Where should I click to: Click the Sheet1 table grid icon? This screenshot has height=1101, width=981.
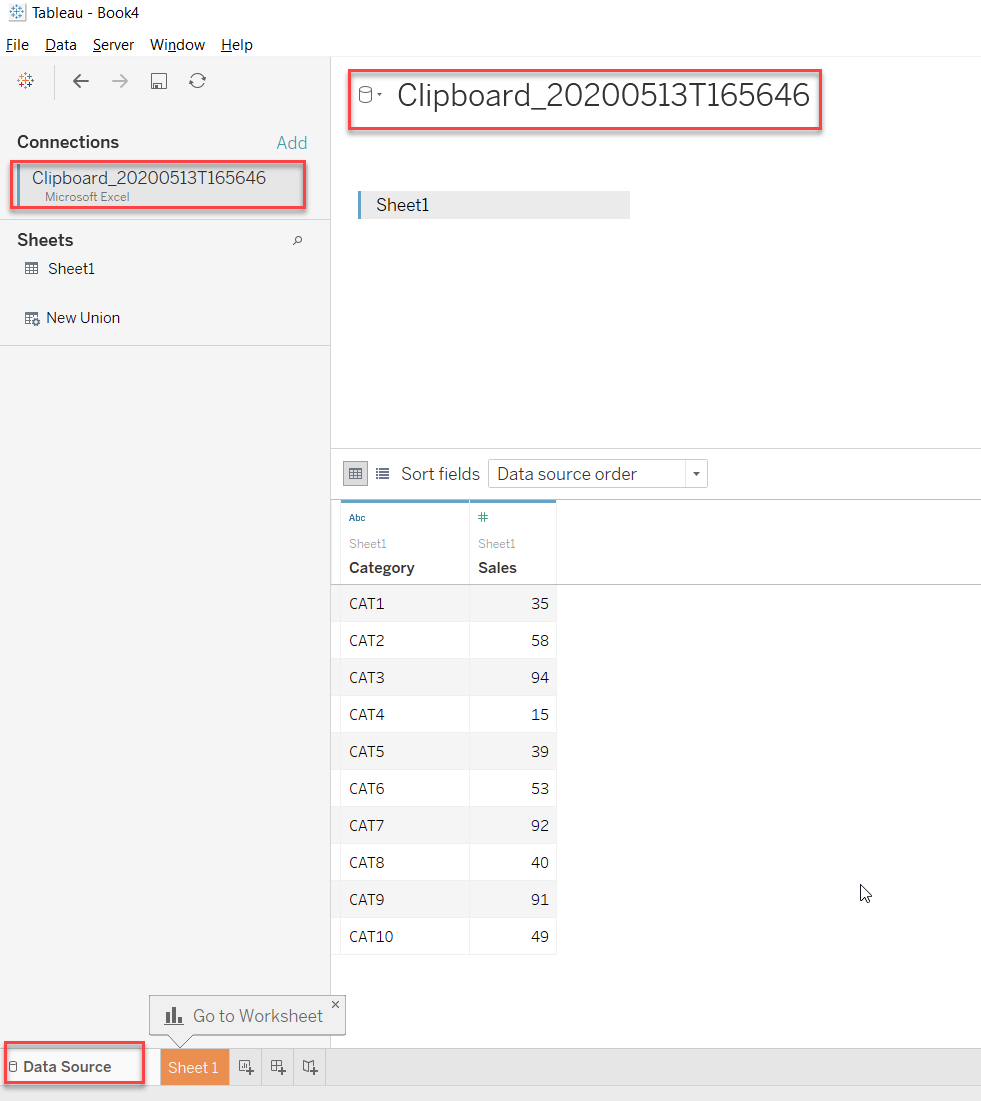[32, 268]
